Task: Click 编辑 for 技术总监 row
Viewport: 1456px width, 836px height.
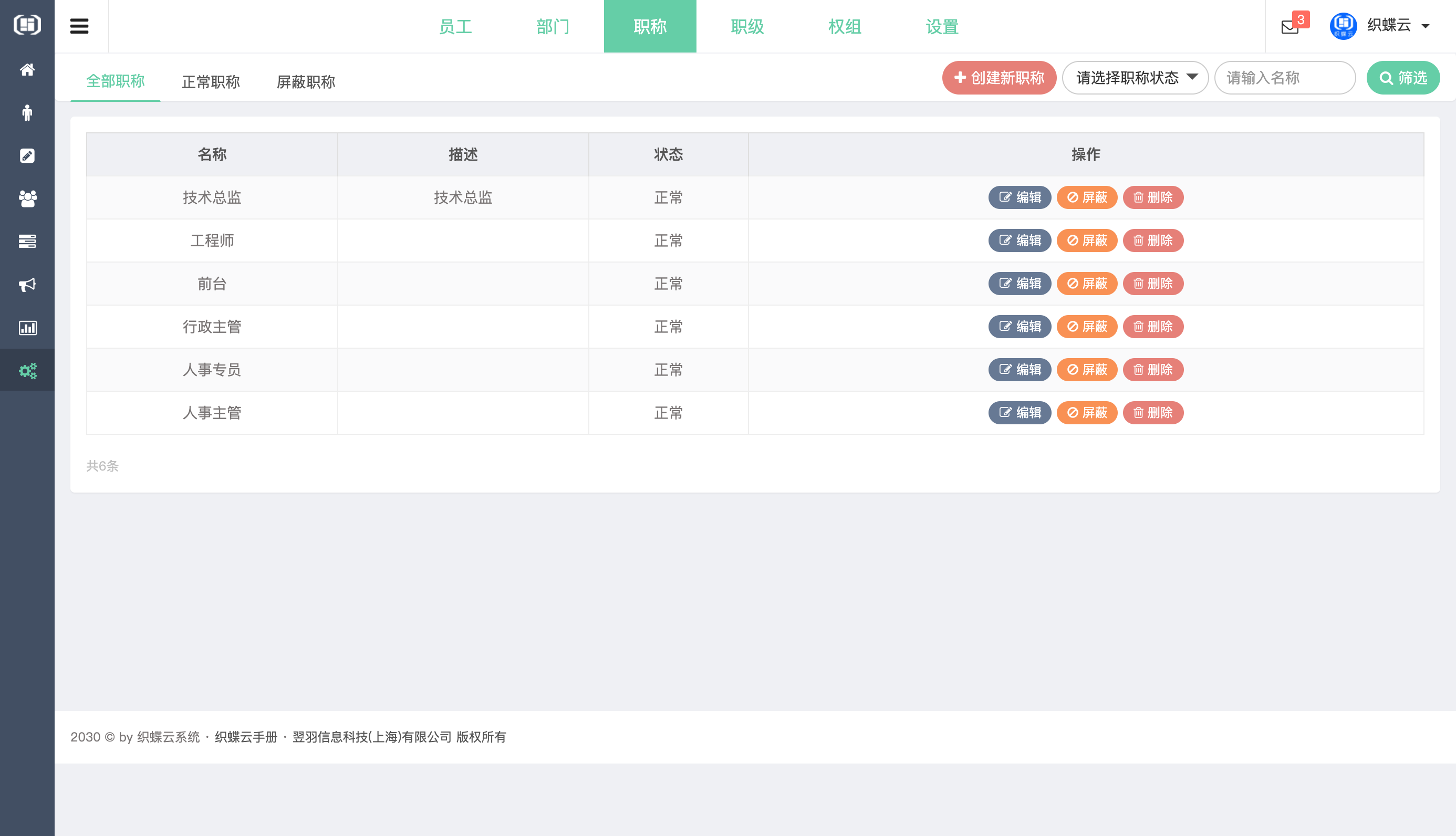Action: point(1020,197)
